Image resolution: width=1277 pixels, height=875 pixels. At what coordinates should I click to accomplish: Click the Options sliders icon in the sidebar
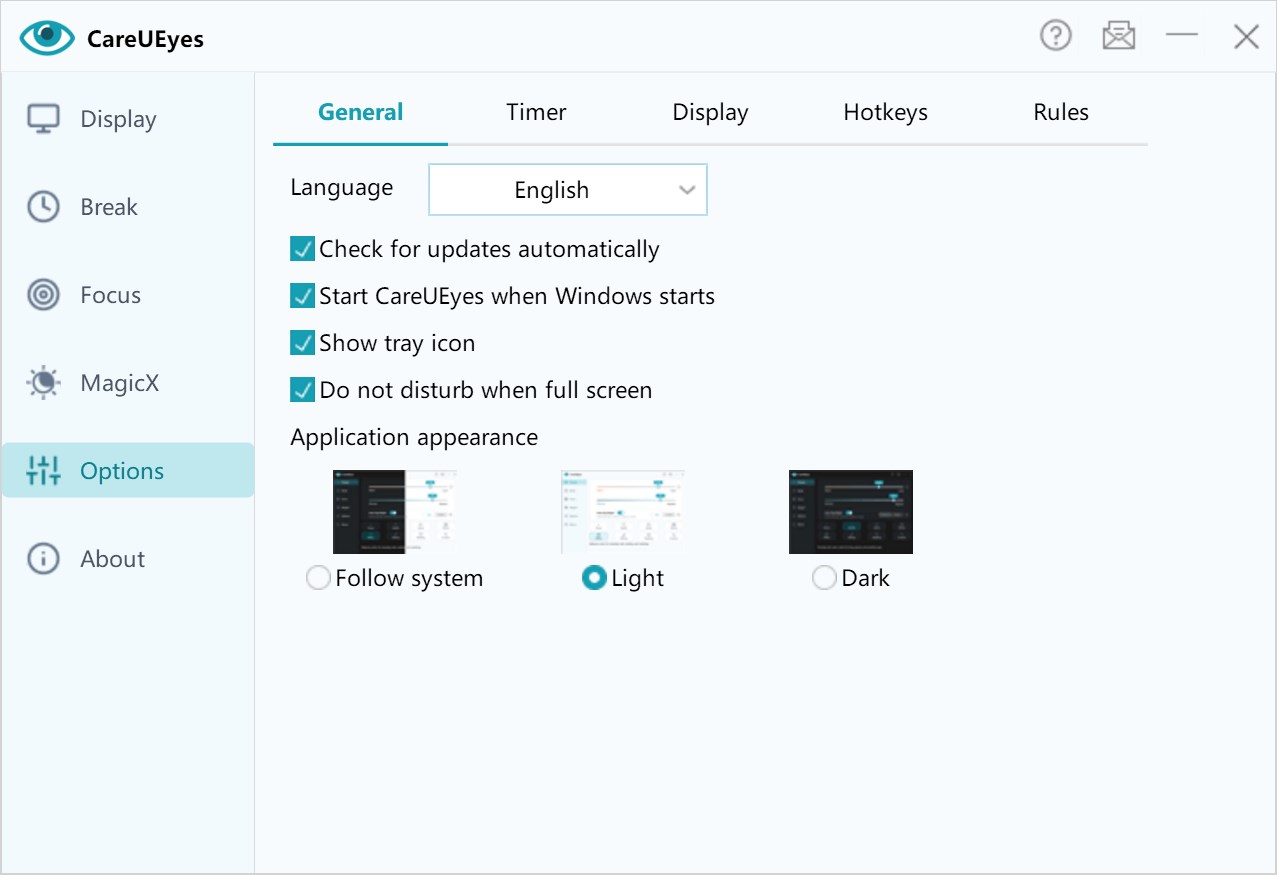point(43,471)
